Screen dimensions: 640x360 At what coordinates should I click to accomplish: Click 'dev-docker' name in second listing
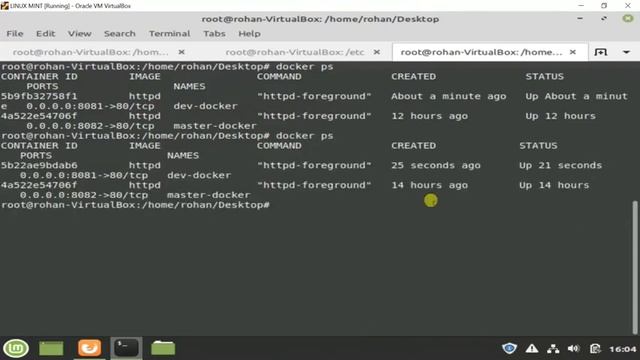coord(199,176)
